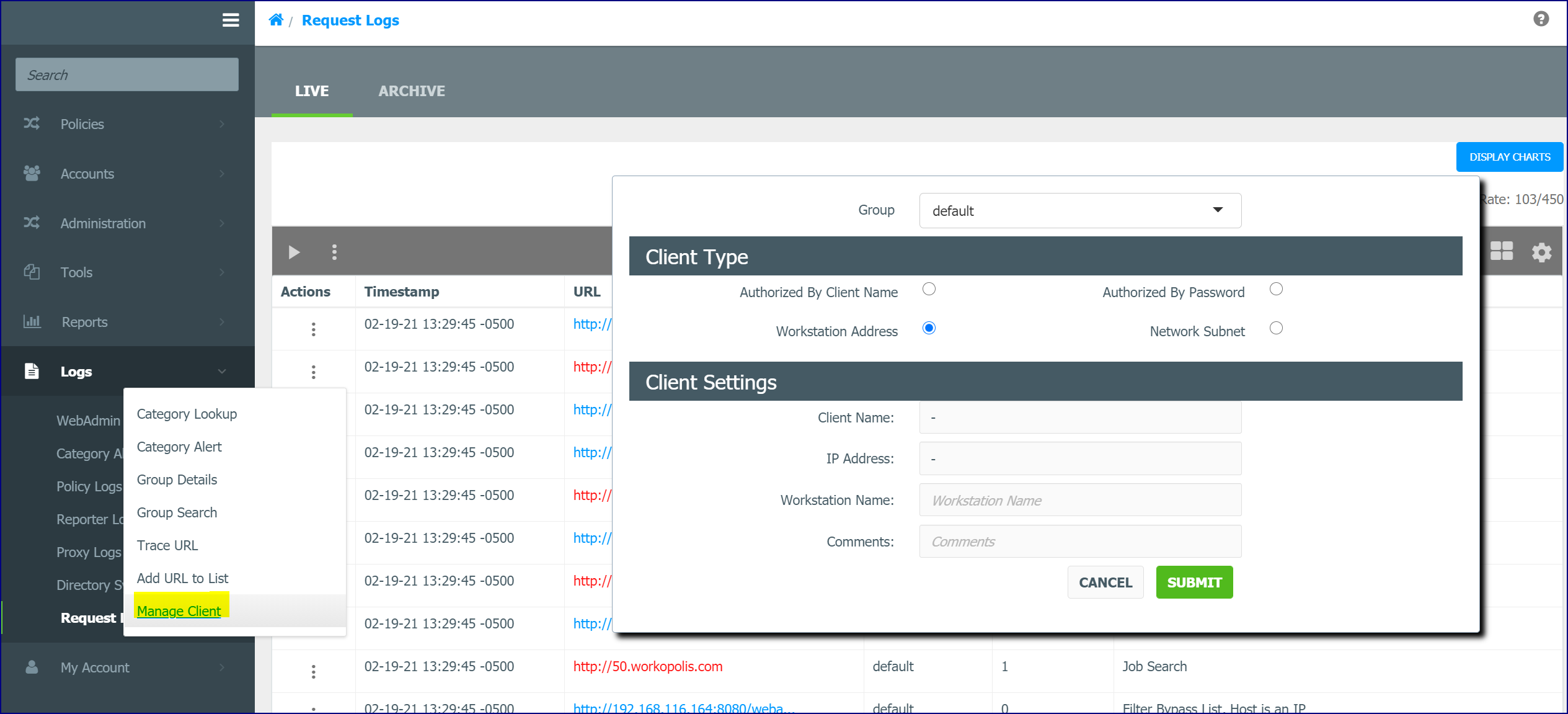
Task: Switch to the ARCHIVE tab
Action: click(x=412, y=91)
